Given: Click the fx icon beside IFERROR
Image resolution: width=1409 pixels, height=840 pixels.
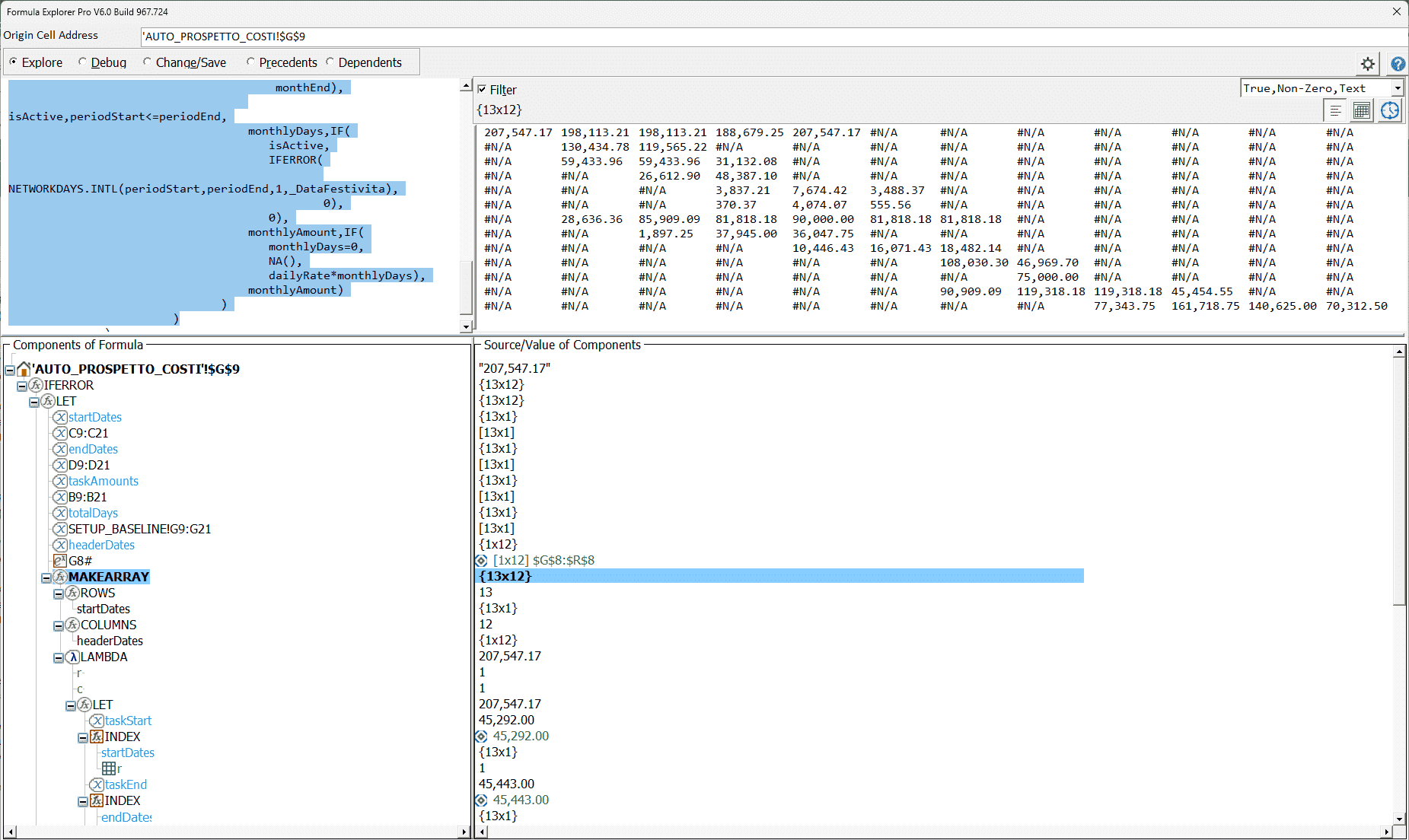Looking at the screenshot, I should pos(36,385).
